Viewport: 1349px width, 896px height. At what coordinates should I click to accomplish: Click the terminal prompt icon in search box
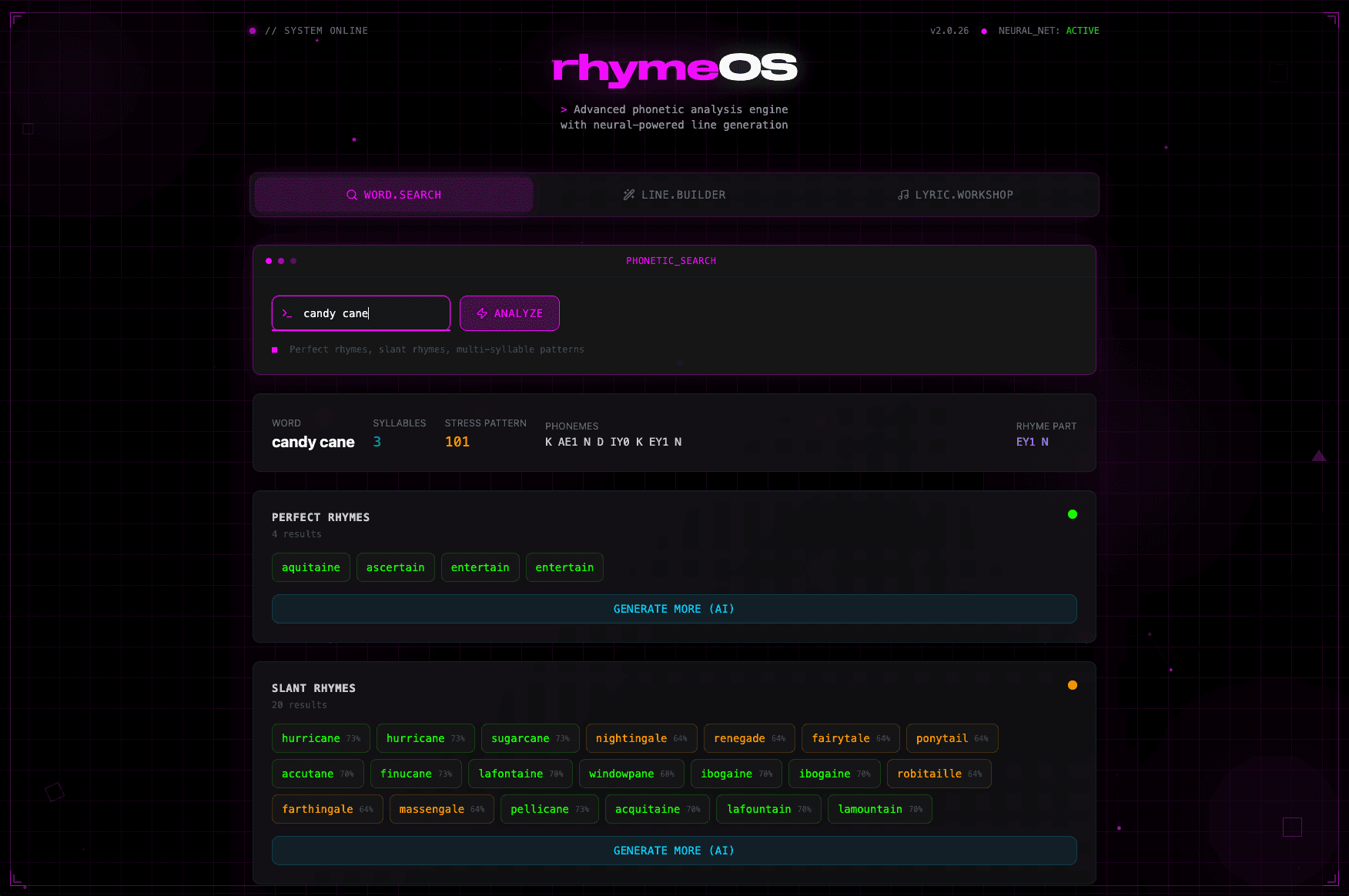coord(287,313)
